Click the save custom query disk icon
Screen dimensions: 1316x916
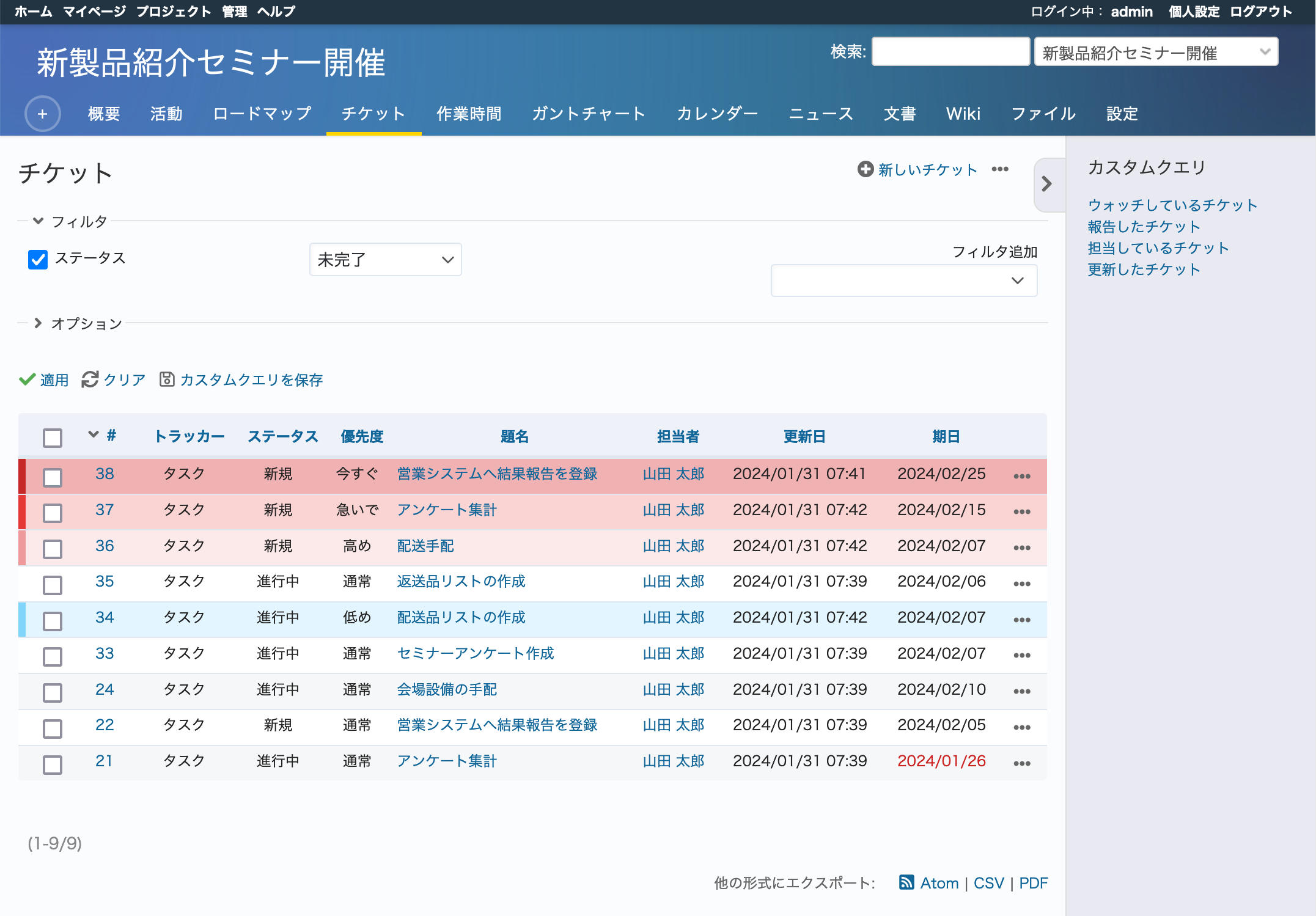click(x=166, y=379)
